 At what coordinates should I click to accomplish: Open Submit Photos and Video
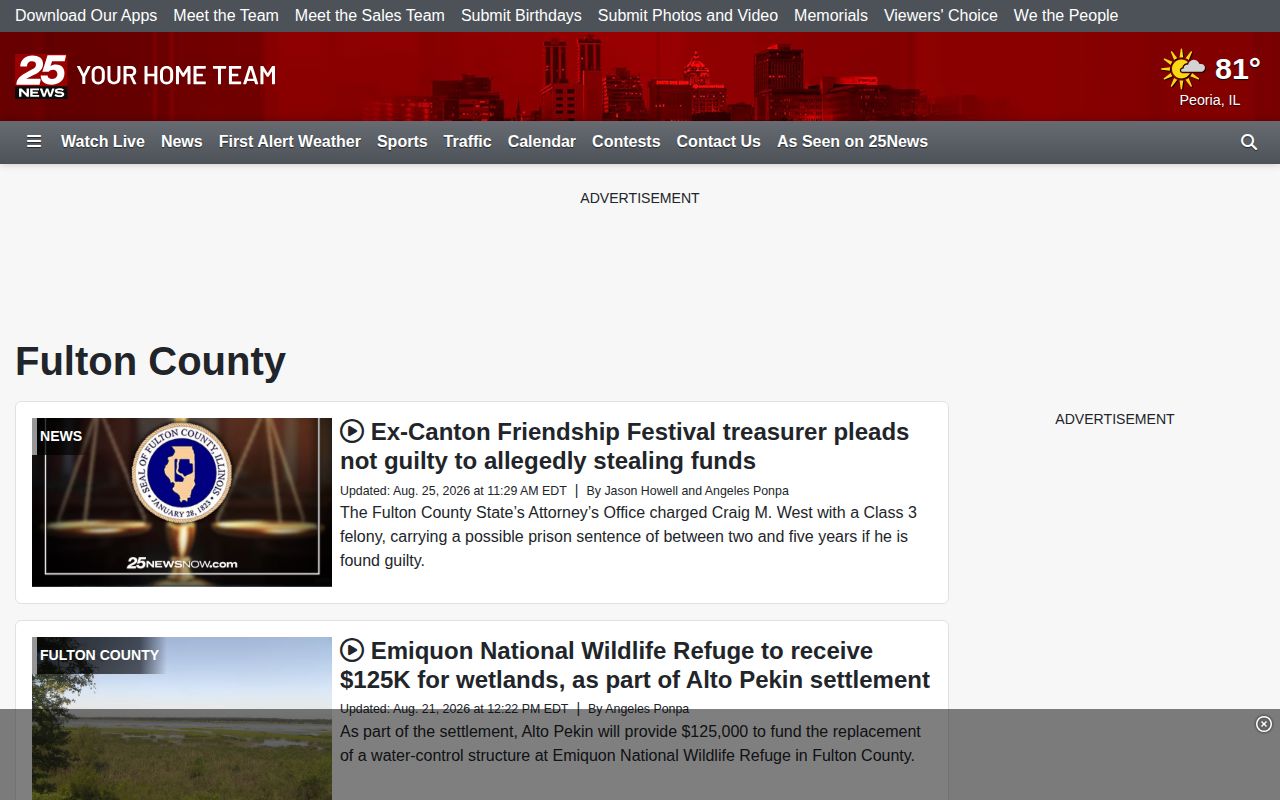pos(688,16)
